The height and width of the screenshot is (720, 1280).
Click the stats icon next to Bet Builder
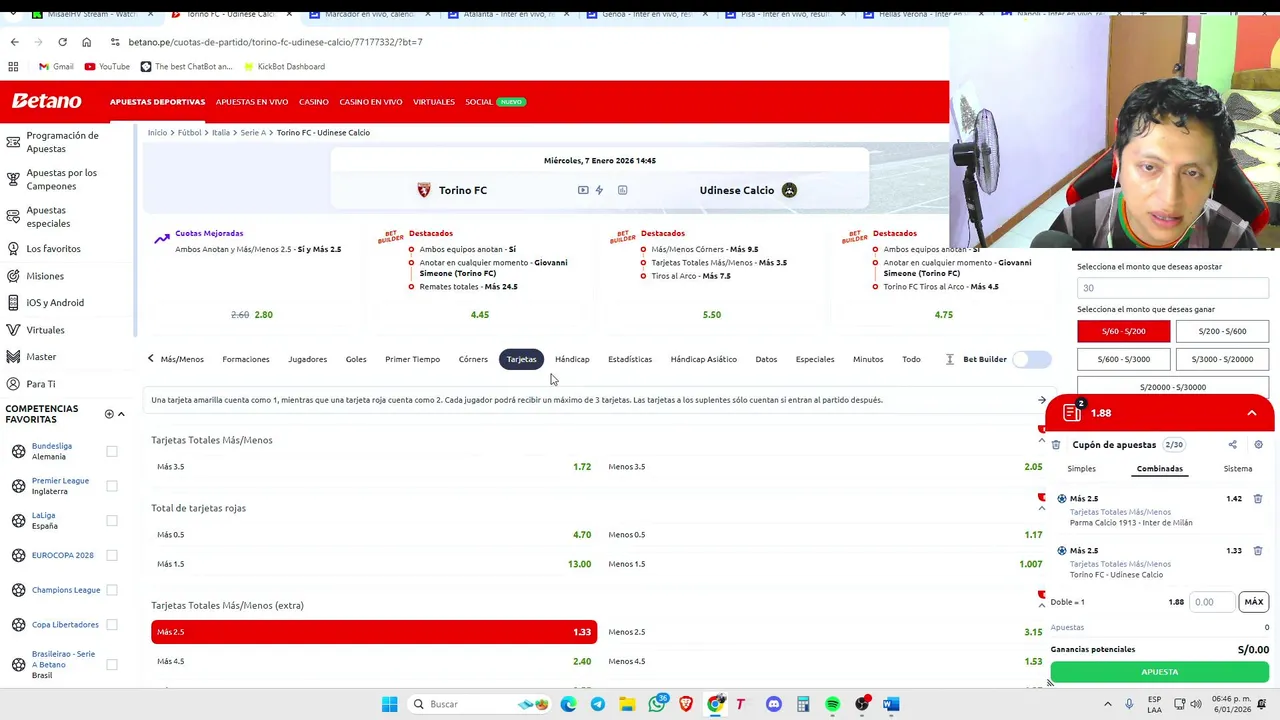tap(950, 359)
